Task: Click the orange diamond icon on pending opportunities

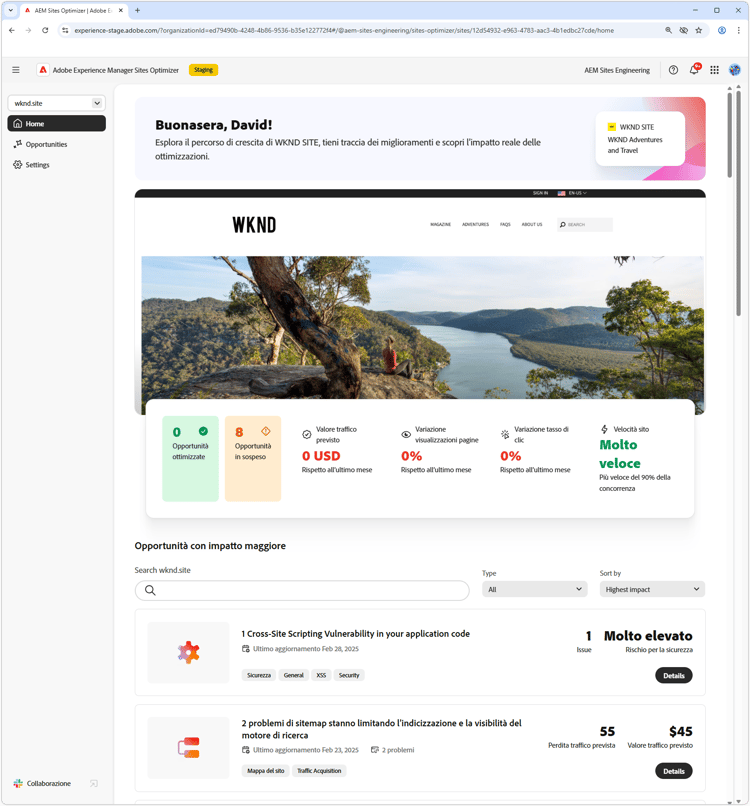Action: click(266, 431)
